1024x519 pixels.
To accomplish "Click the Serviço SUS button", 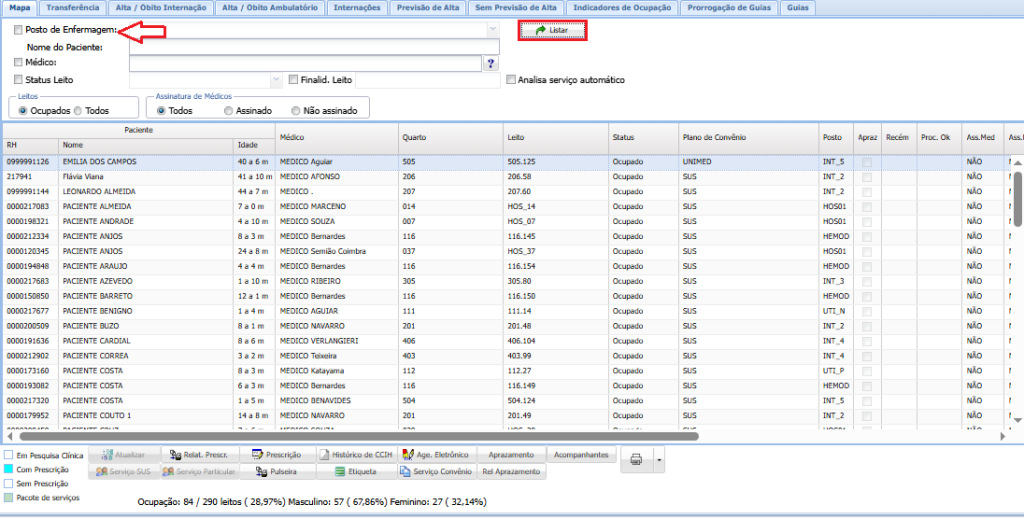I will pyautogui.click(x=123, y=471).
